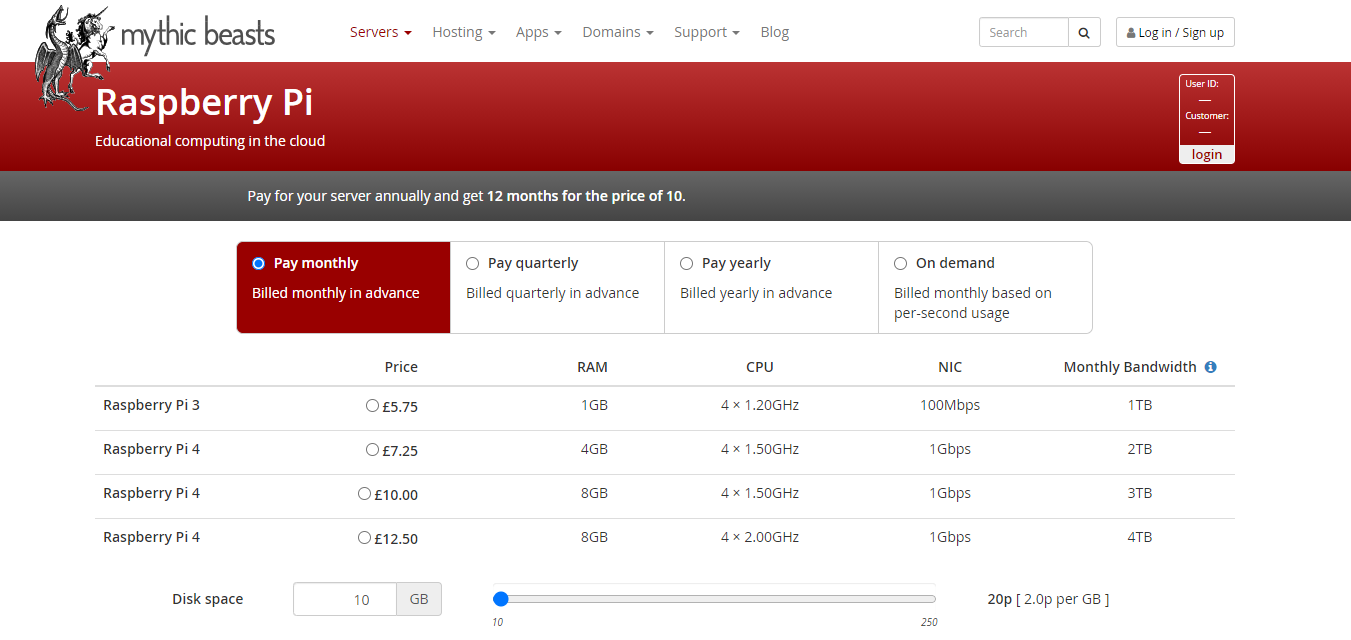Click the 'Monthly Bandwidth' column header
Viewport: 1351px width, 640px height.
[x=1130, y=367]
